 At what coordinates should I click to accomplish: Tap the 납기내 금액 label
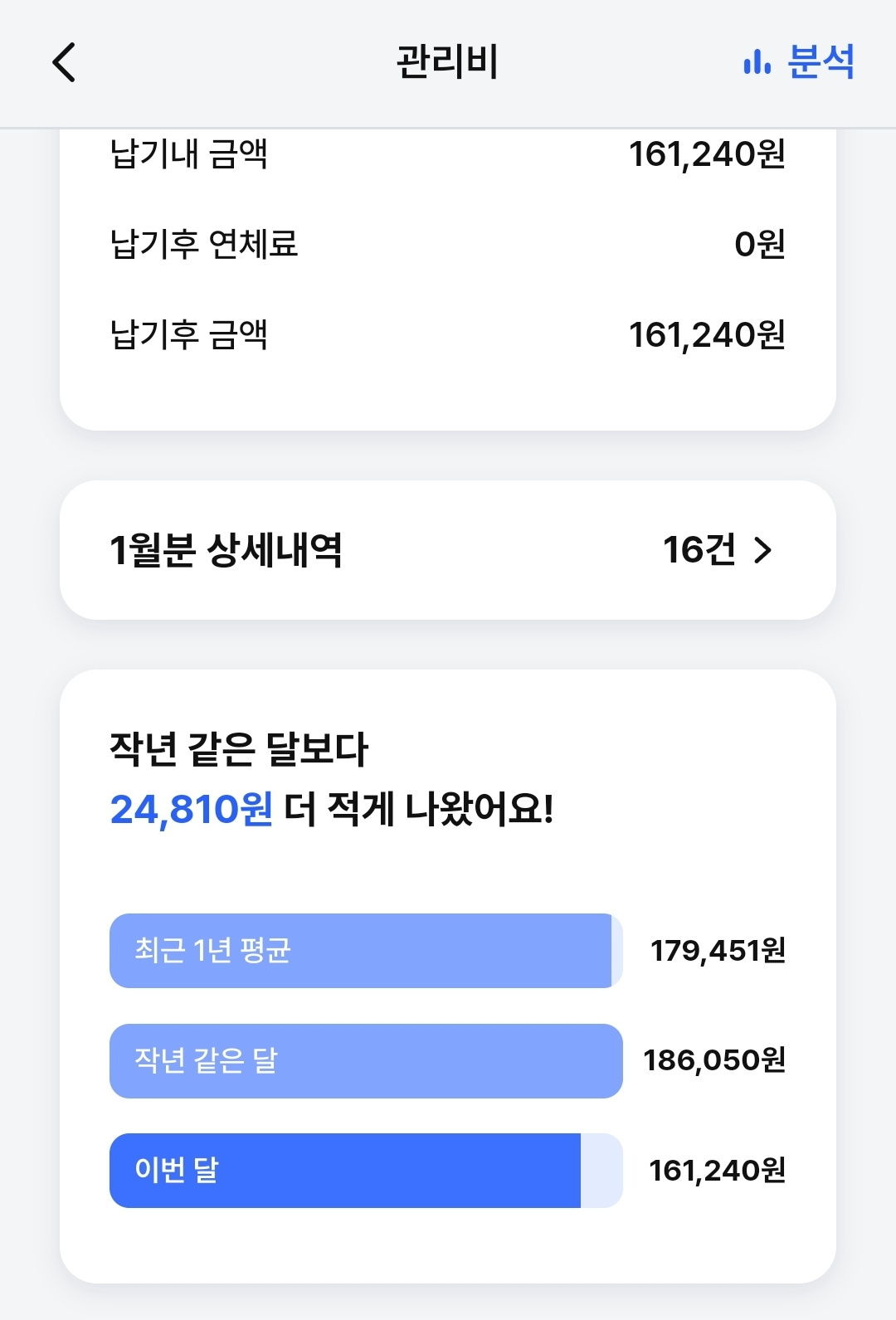[x=189, y=154]
